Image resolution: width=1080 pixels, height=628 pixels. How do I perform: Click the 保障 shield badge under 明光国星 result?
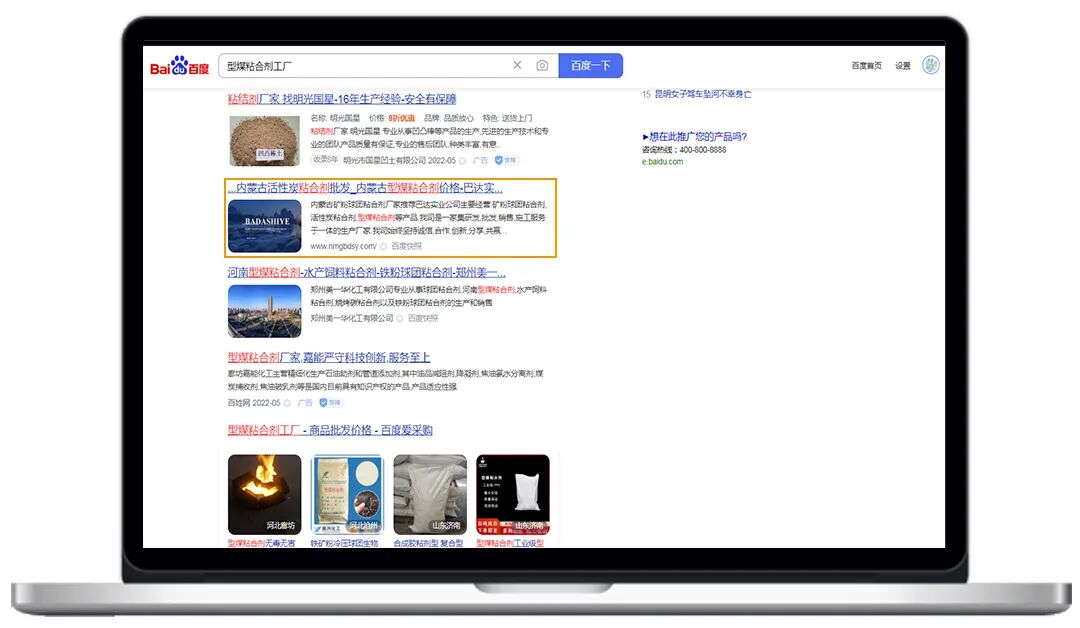[506, 160]
